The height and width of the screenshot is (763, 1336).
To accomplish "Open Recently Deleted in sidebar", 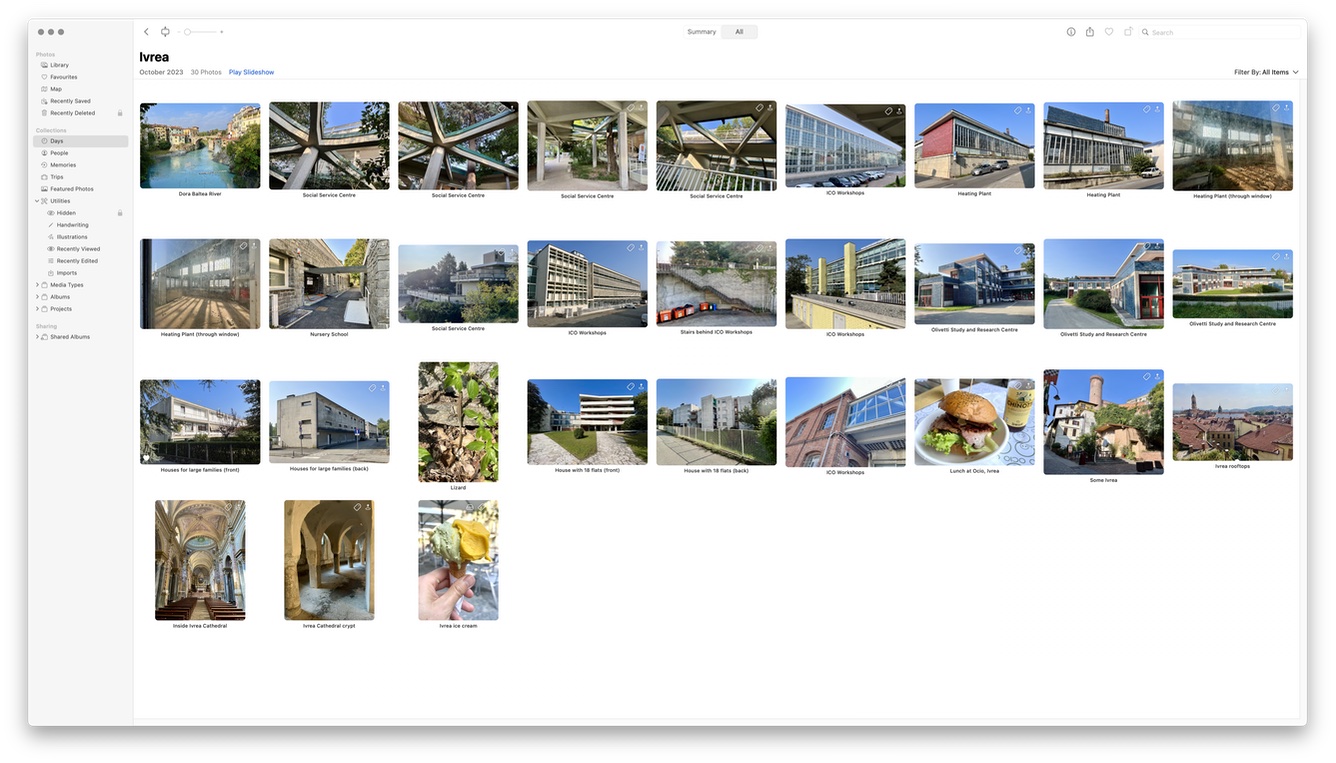I will 72,113.
